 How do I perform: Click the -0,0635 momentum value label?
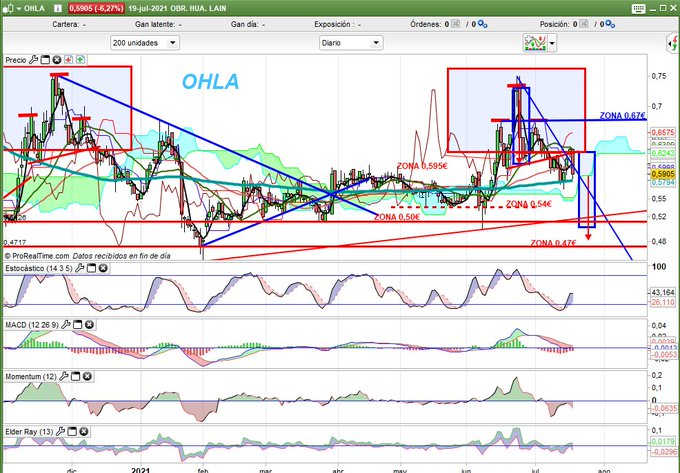click(x=664, y=408)
